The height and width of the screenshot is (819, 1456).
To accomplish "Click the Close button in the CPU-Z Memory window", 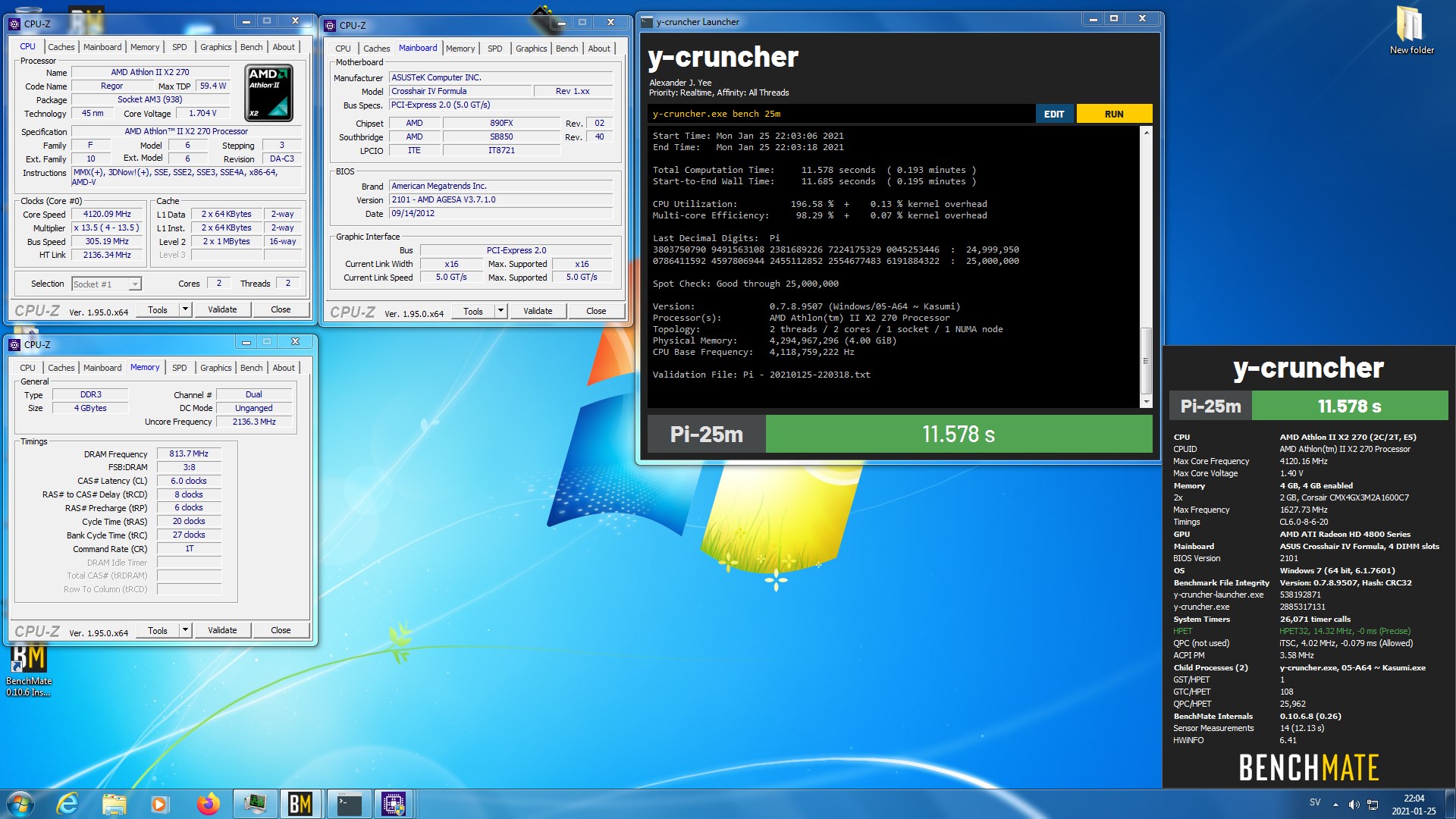I will pos(281,630).
